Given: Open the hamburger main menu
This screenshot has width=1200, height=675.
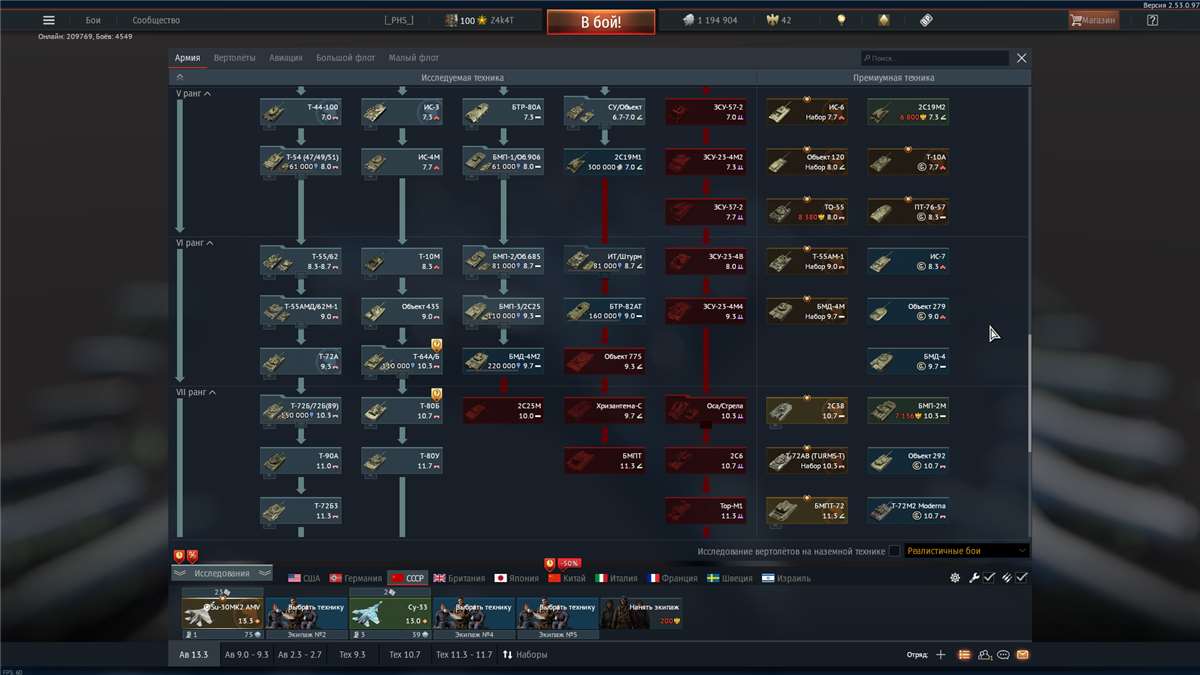Looking at the screenshot, I should click(49, 20).
